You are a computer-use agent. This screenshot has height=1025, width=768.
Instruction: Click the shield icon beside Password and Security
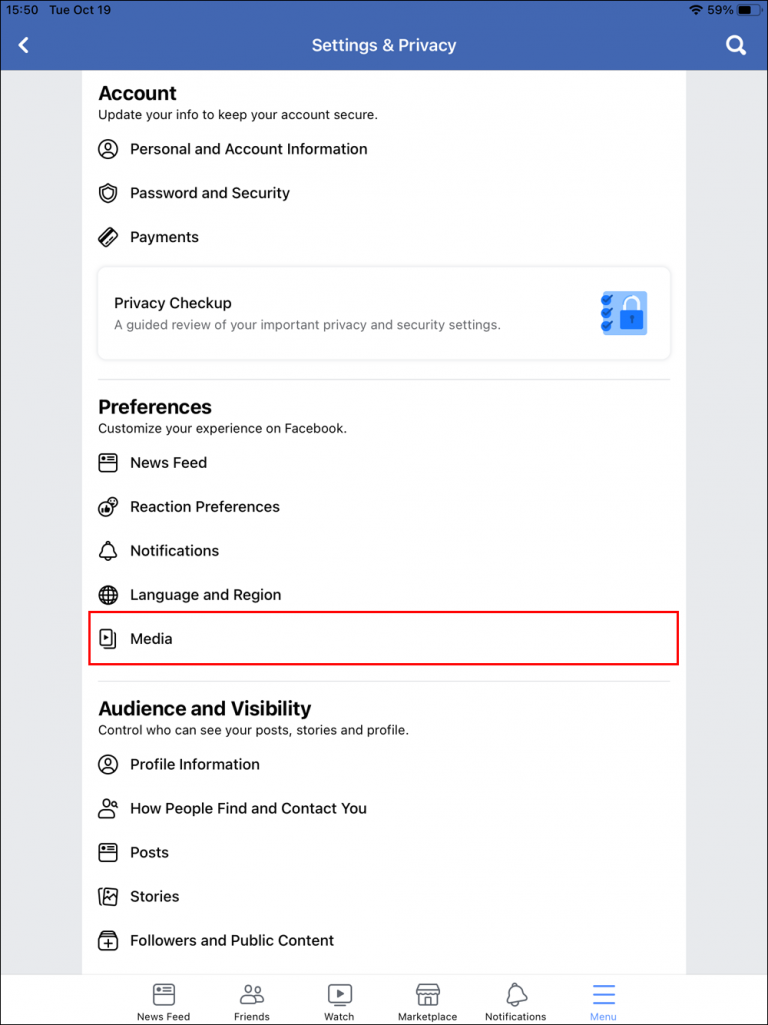pos(108,193)
